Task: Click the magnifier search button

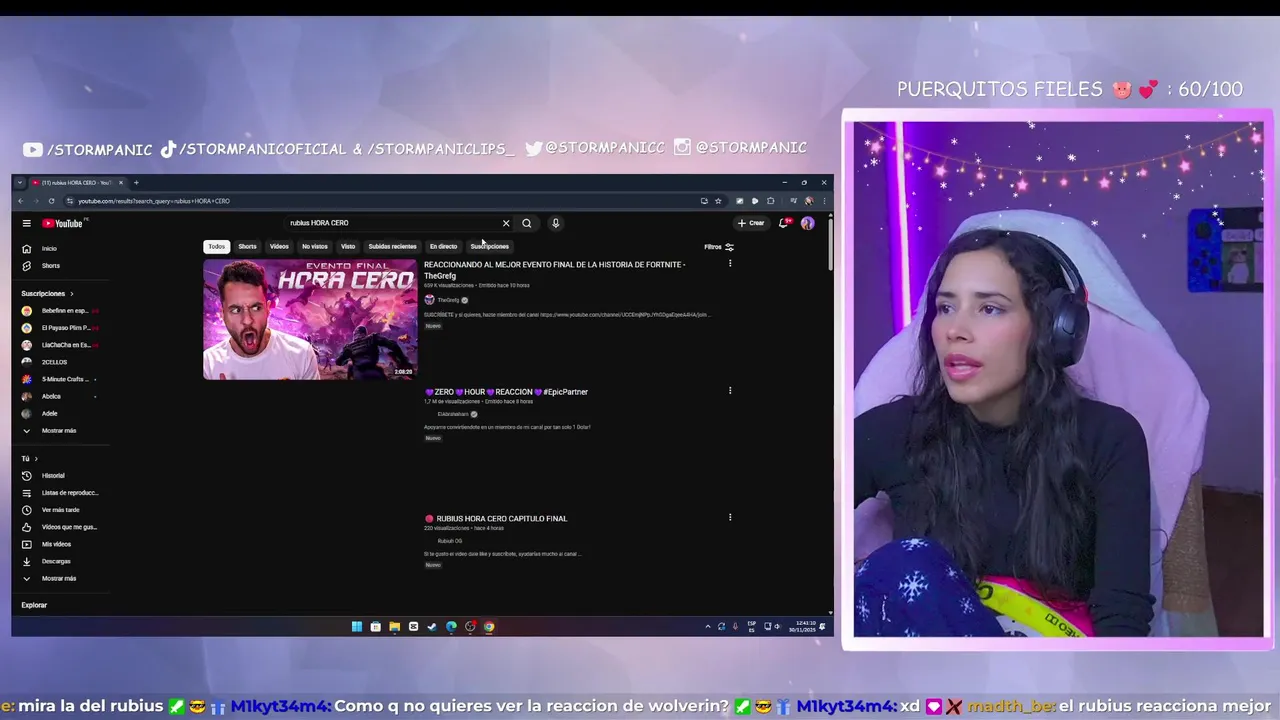Action: click(x=527, y=223)
